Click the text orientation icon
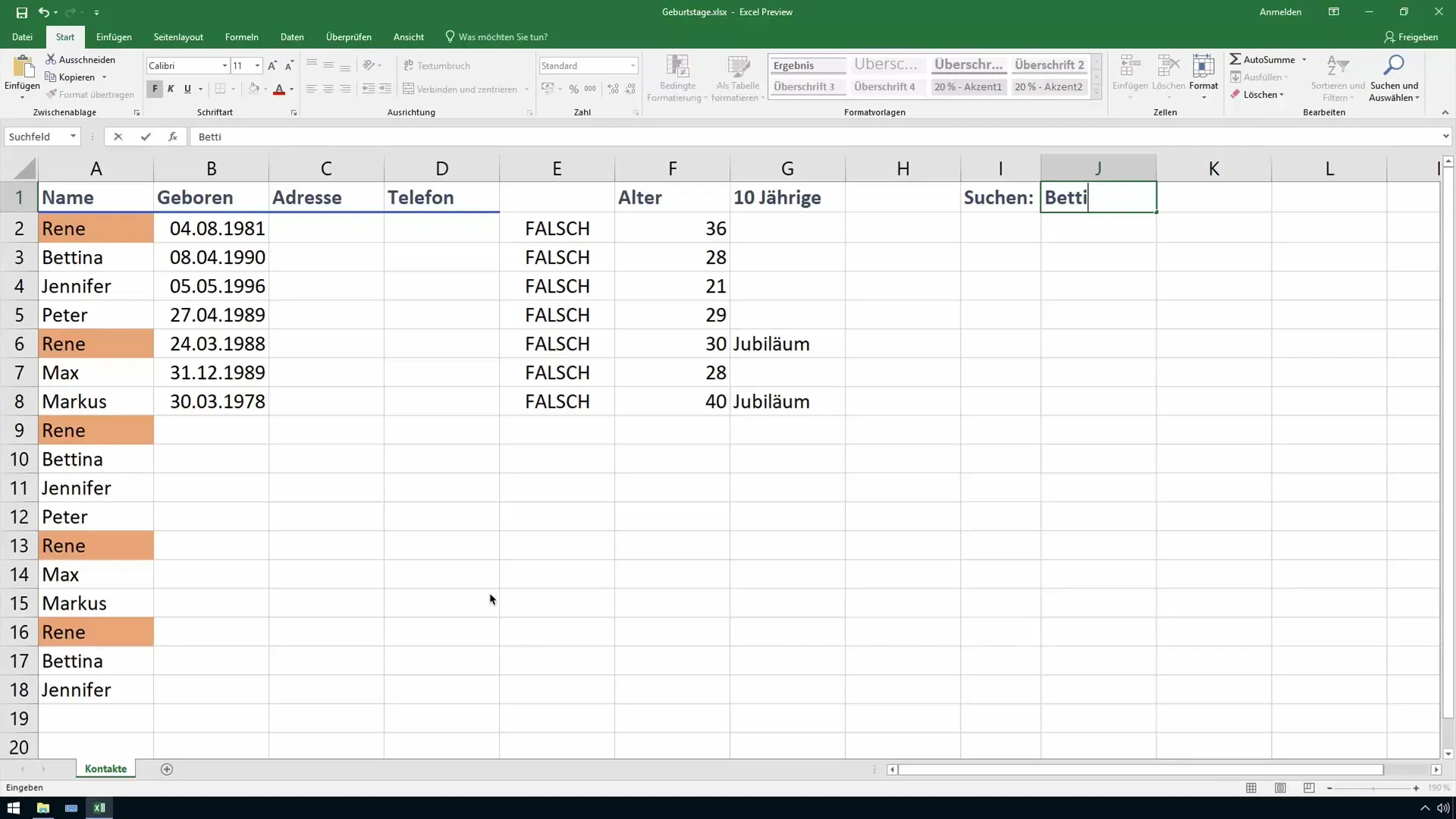Image resolution: width=1456 pixels, height=819 pixels. pyautogui.click(x=369, y=65)
